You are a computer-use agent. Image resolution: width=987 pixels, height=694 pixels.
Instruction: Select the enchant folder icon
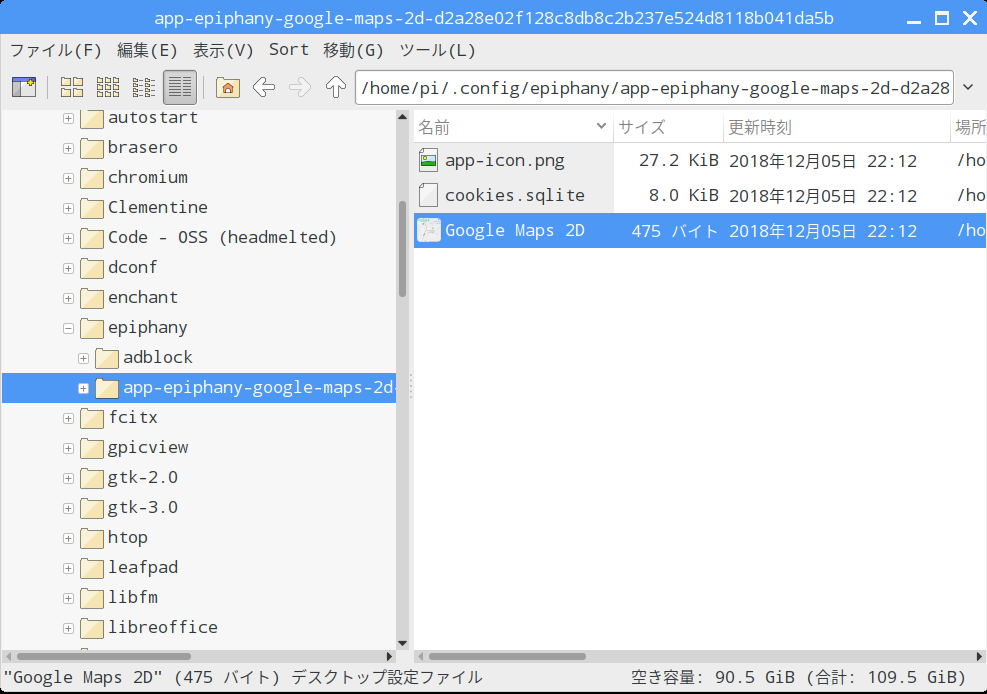point(92,298)
